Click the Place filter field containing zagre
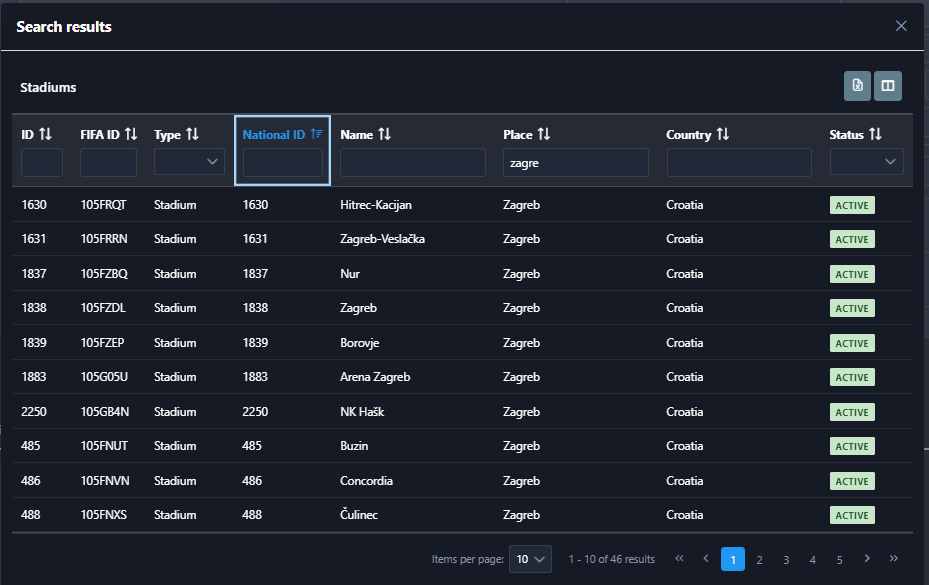Screen dimensions: 929x585 (575, 162)
